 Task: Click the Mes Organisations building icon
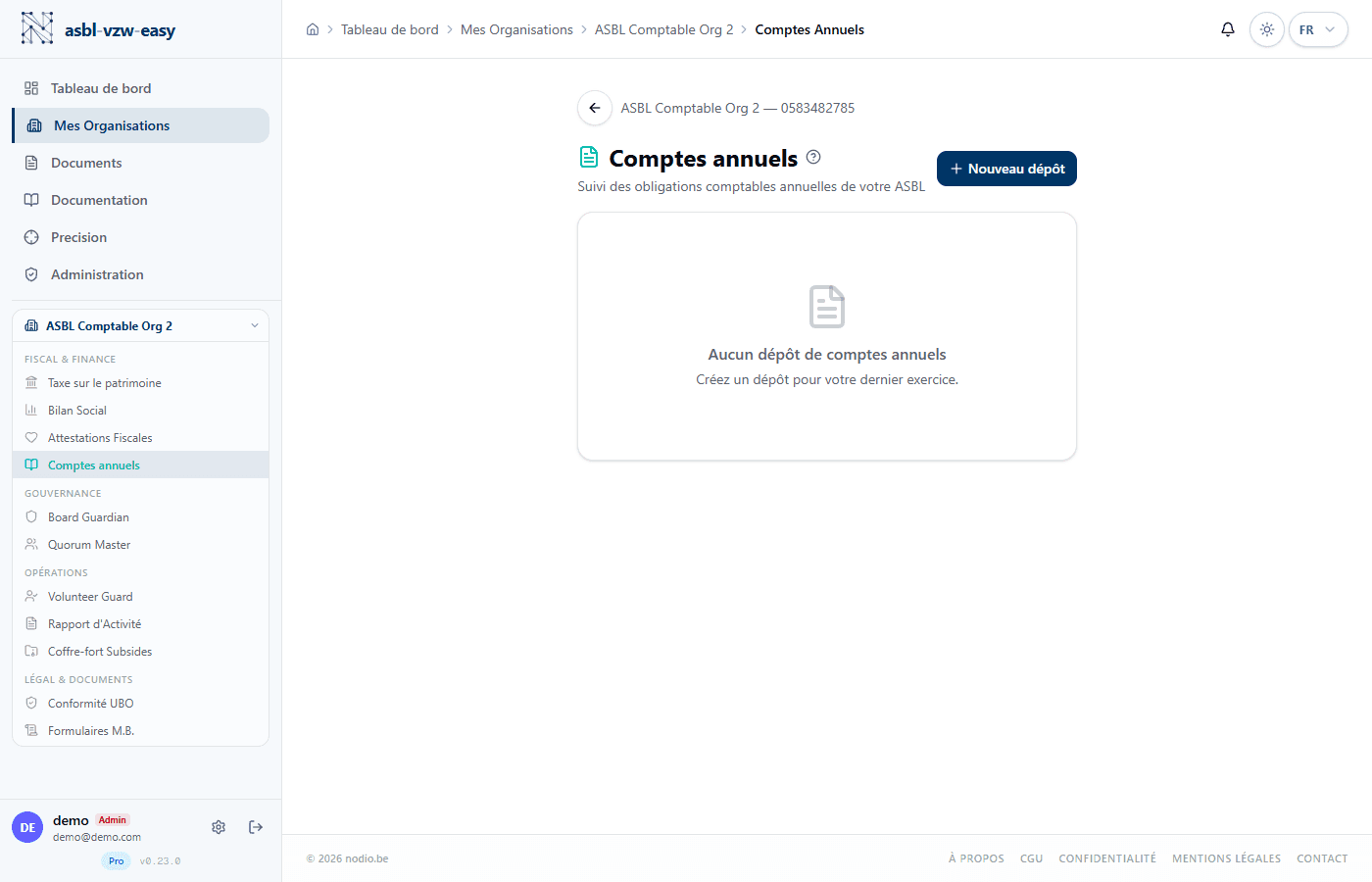tap(34, 125)
